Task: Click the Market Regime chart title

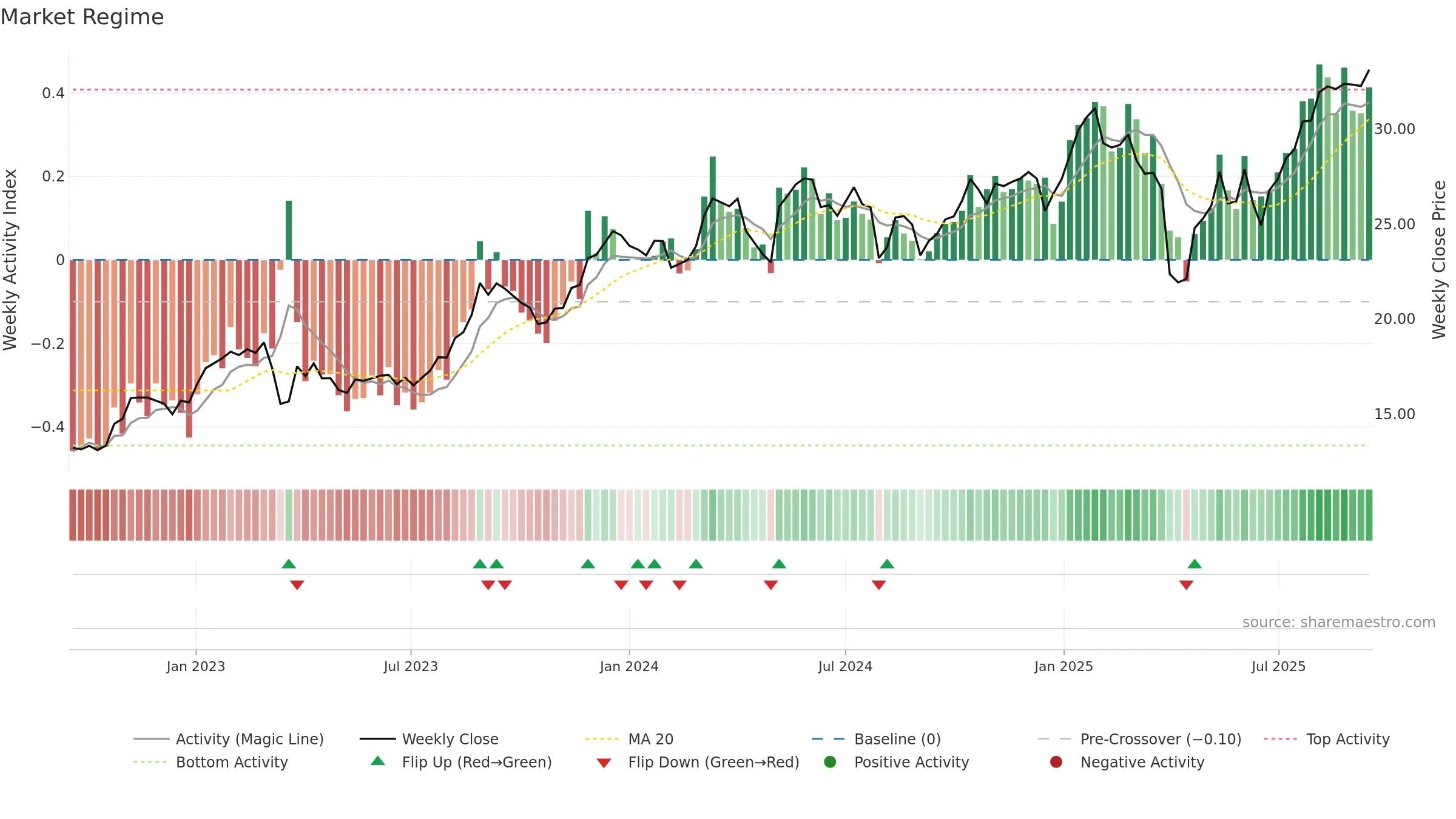Action: 83,17
